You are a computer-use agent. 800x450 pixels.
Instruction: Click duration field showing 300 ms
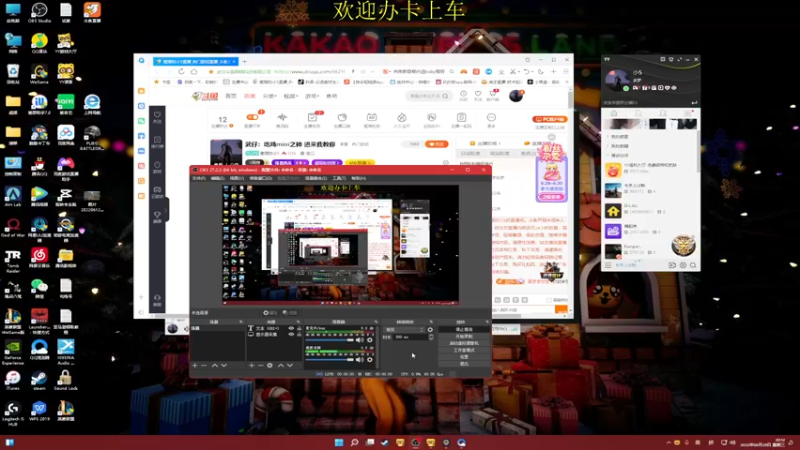(x=411, y=337)
